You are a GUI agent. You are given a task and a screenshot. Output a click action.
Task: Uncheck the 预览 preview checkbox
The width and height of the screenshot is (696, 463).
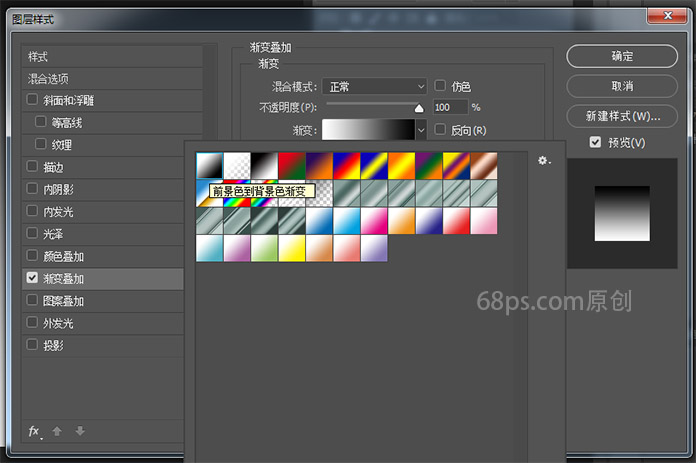(595, 143)
